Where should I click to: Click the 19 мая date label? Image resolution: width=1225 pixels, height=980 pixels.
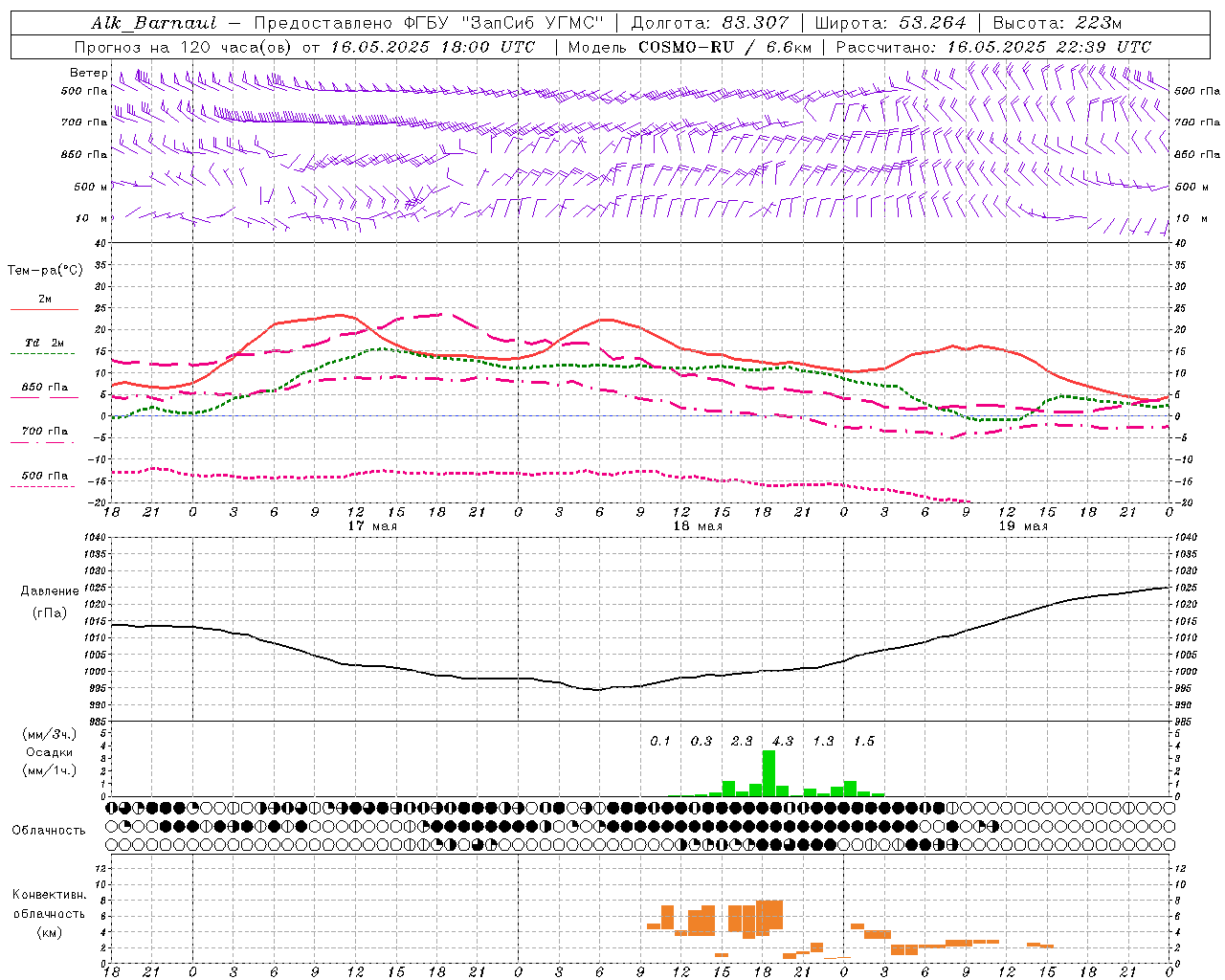tap(1023, 526)
